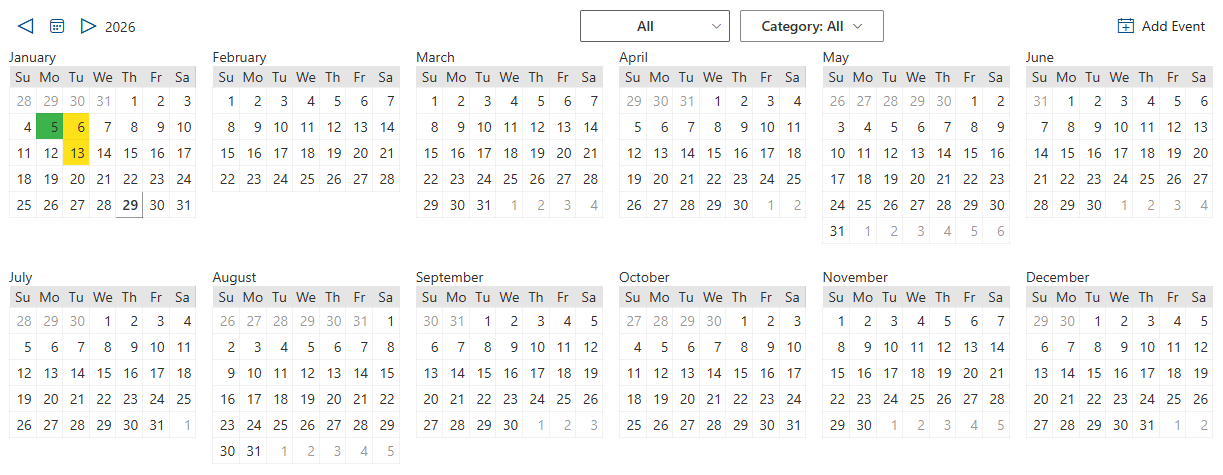
Task: Go to next year arrow
Action: point(88,26)
